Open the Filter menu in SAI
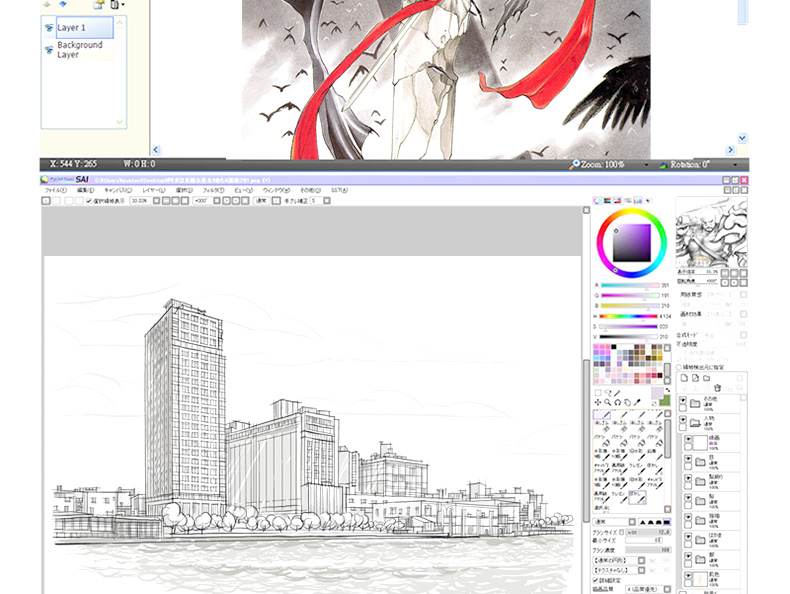The height and width of the screenshot is (594, 790). (x=213, y=190)
